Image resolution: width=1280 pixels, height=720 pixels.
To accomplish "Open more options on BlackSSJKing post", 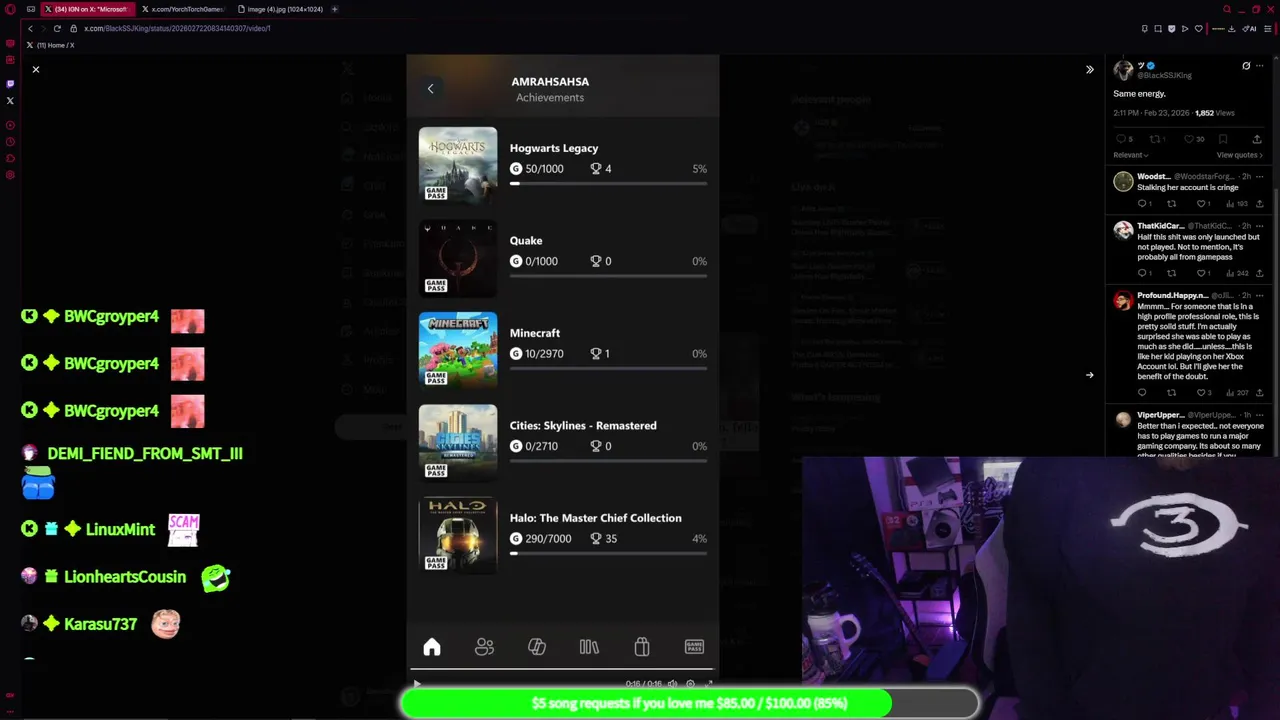I will 1260,66.
